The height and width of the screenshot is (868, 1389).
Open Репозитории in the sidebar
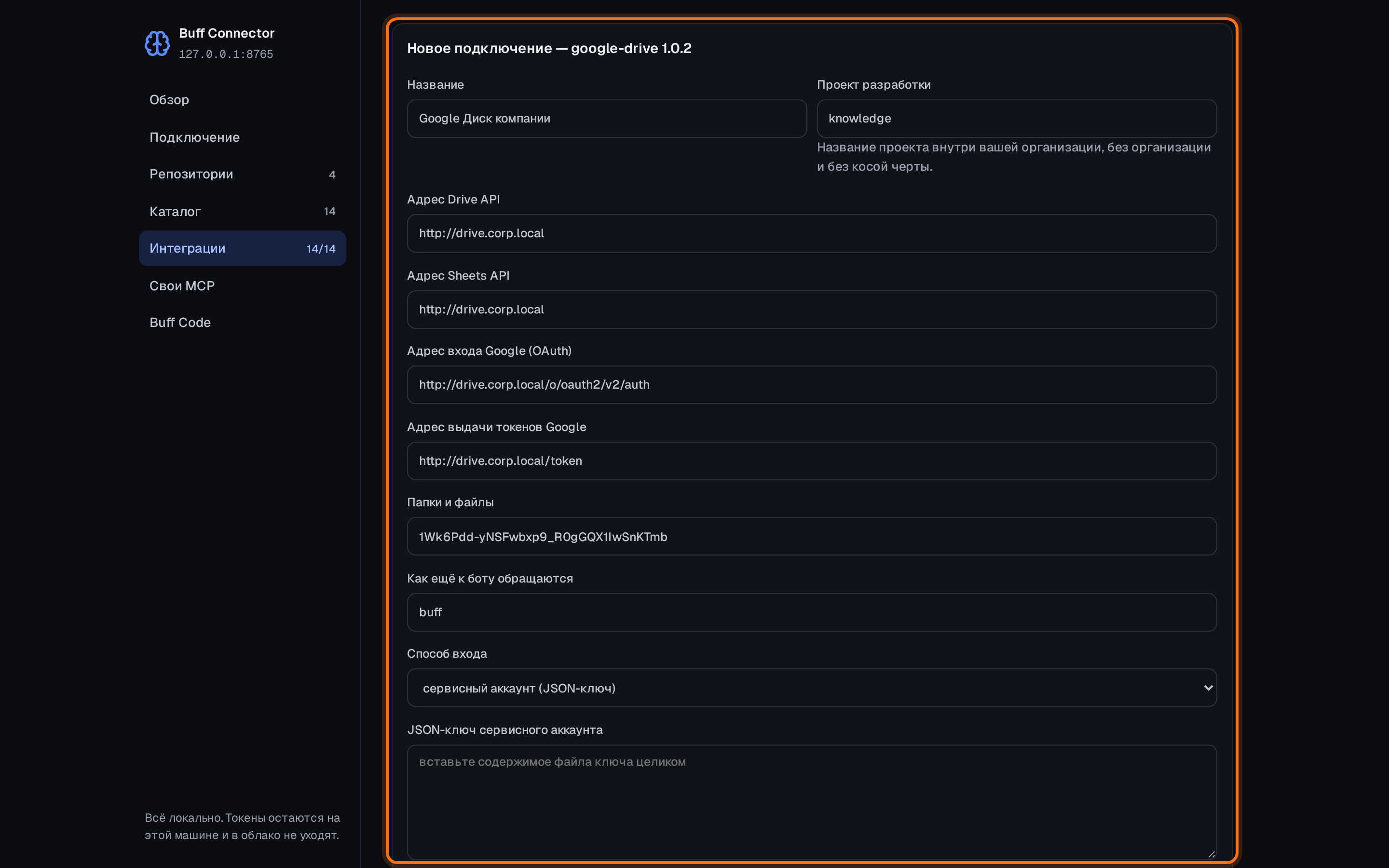click(x=242, y=174)
